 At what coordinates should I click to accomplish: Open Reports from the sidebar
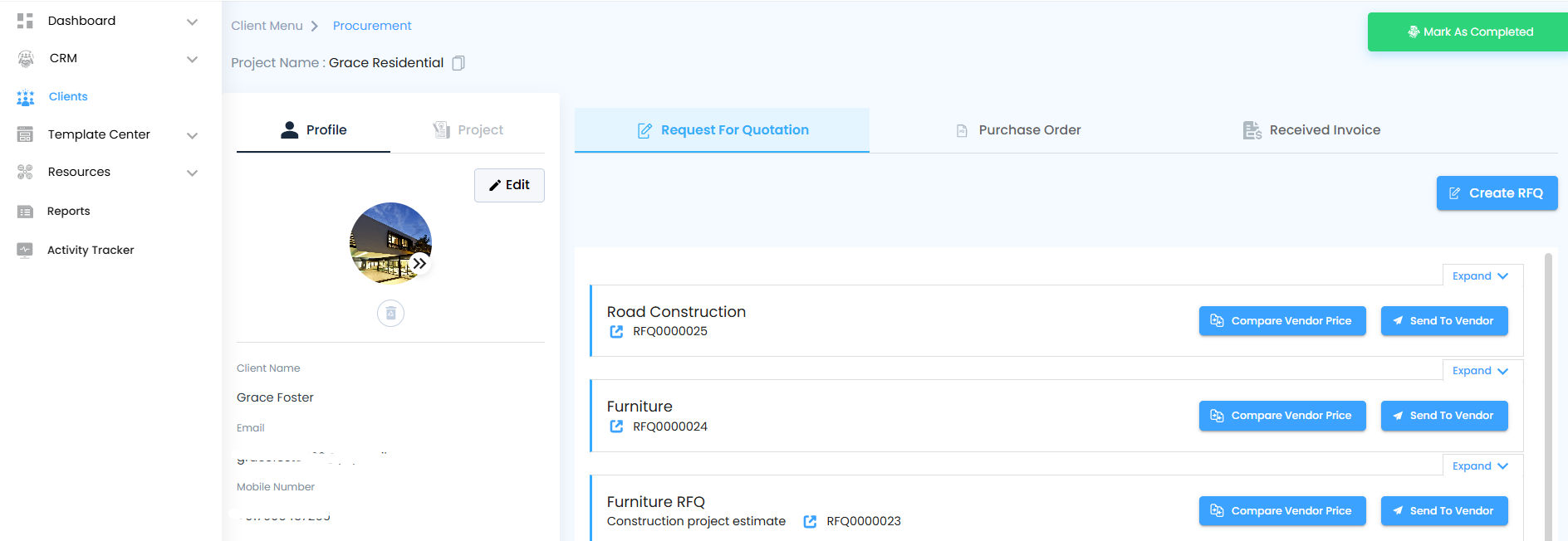(x=68, y=212)
